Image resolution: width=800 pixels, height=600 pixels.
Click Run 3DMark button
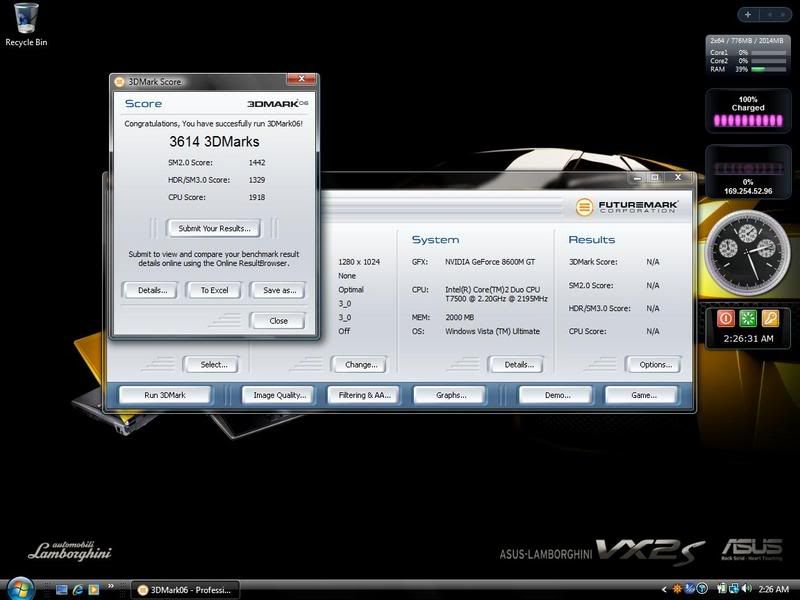(165, 395)
